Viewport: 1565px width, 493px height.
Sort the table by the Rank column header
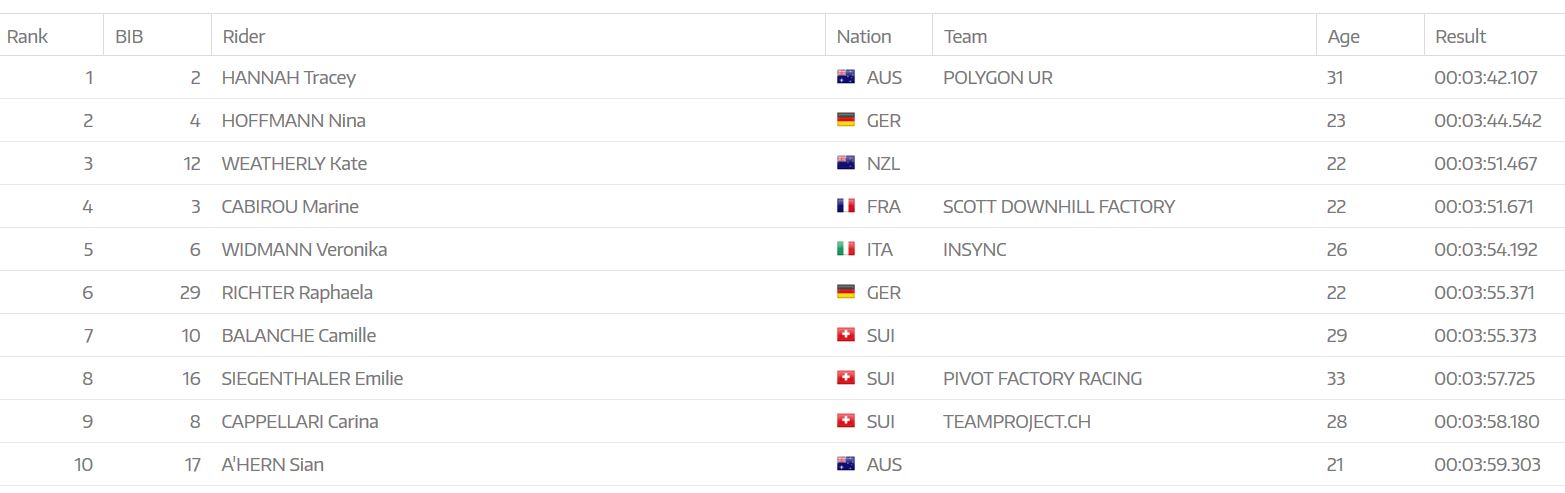pyautogui.click(x=28, y=36)
